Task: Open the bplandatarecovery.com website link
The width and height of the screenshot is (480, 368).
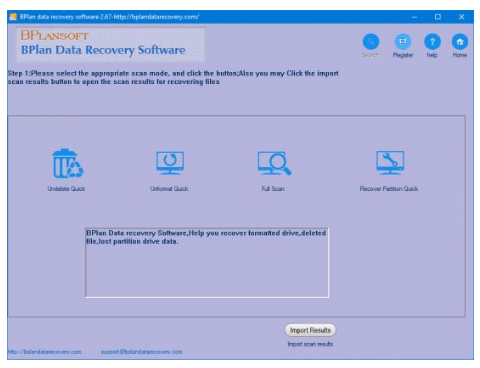Action: (44, 352)
